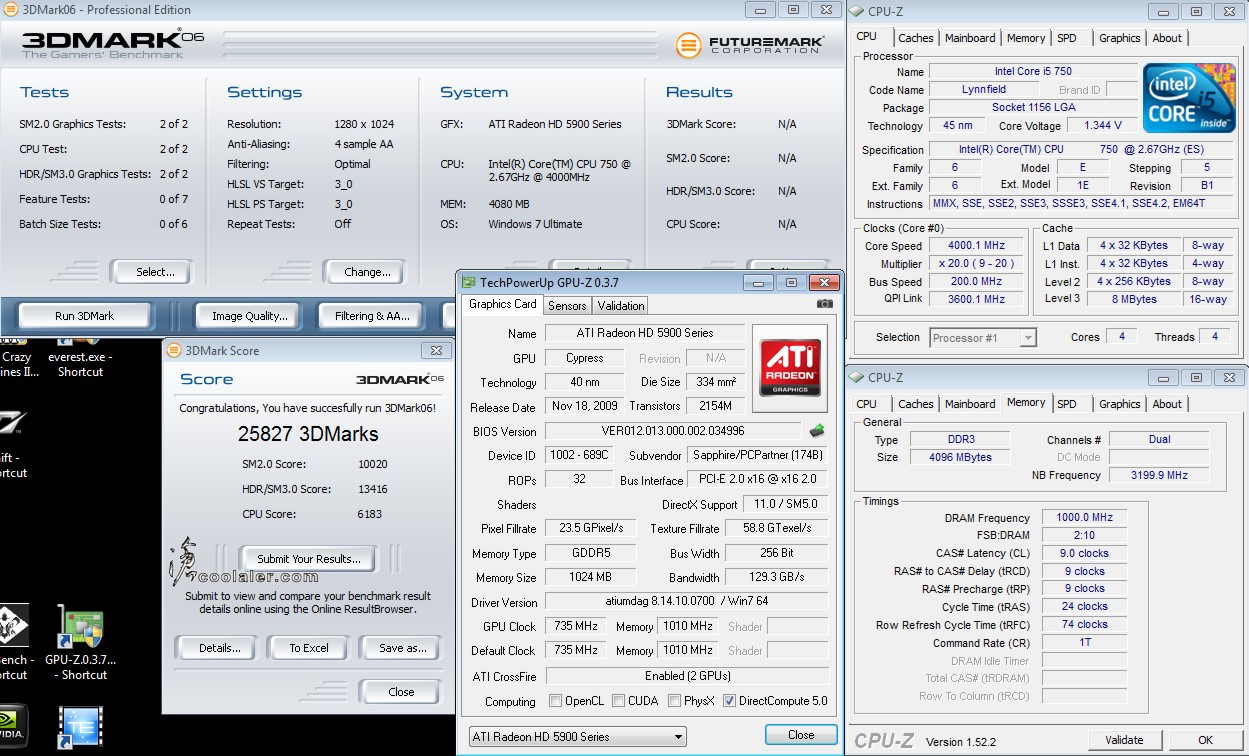Open Filtering & AA... settings
The height and width of the screenshot is (756, 1249).
372,316
